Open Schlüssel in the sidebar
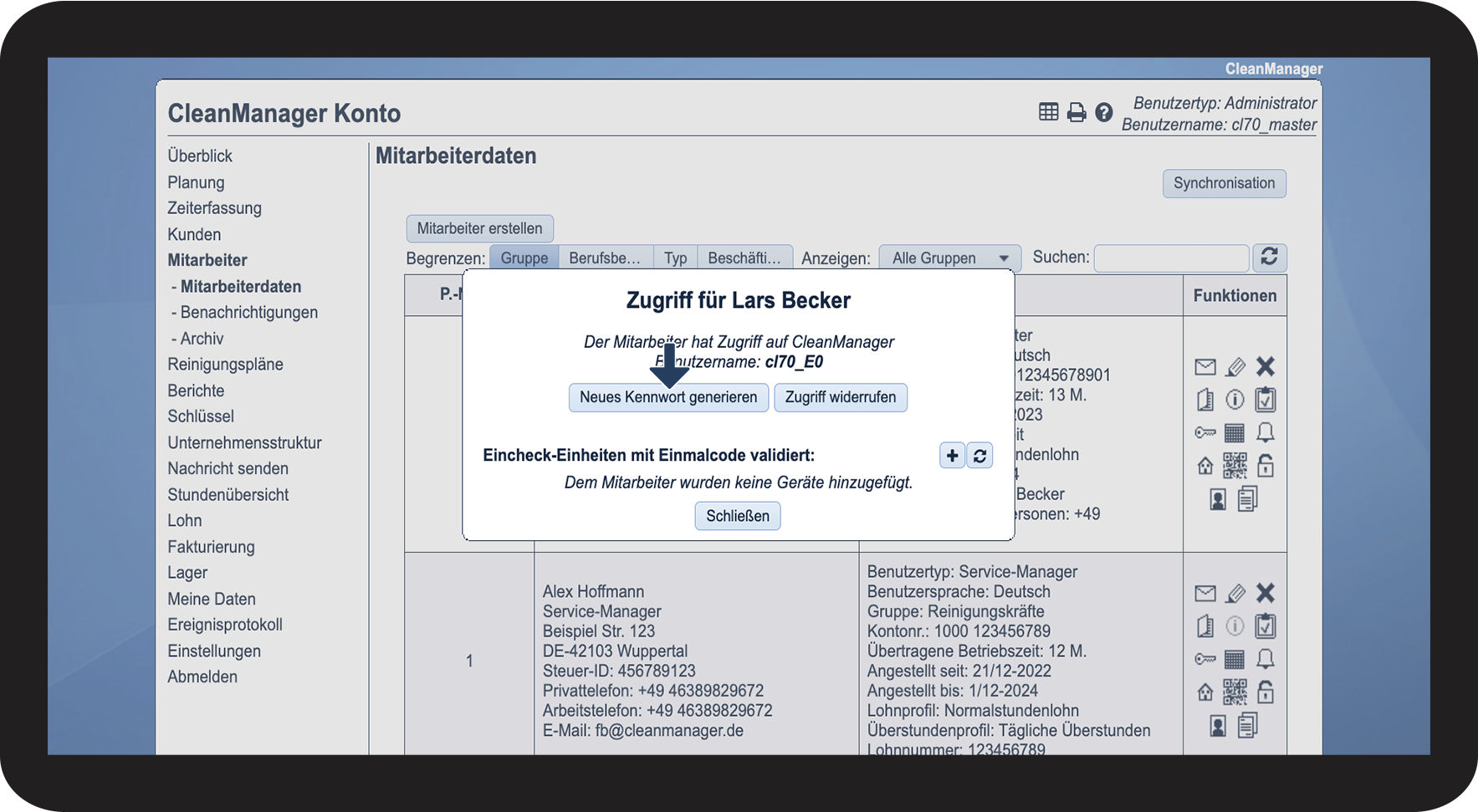1478x812 pixels. point(201,416)
